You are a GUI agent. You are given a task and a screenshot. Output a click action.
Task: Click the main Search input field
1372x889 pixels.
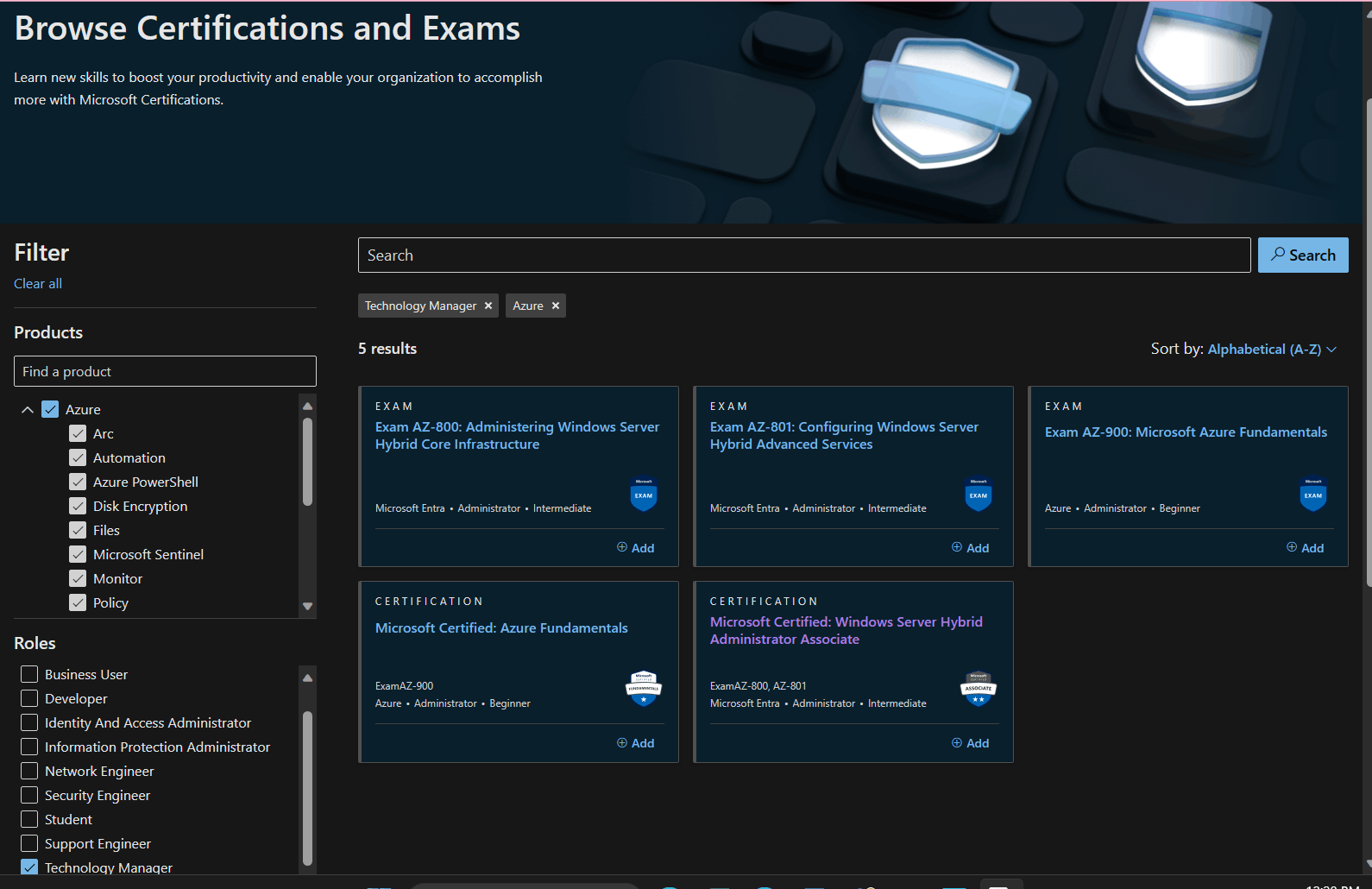click(x=804, y=255)
